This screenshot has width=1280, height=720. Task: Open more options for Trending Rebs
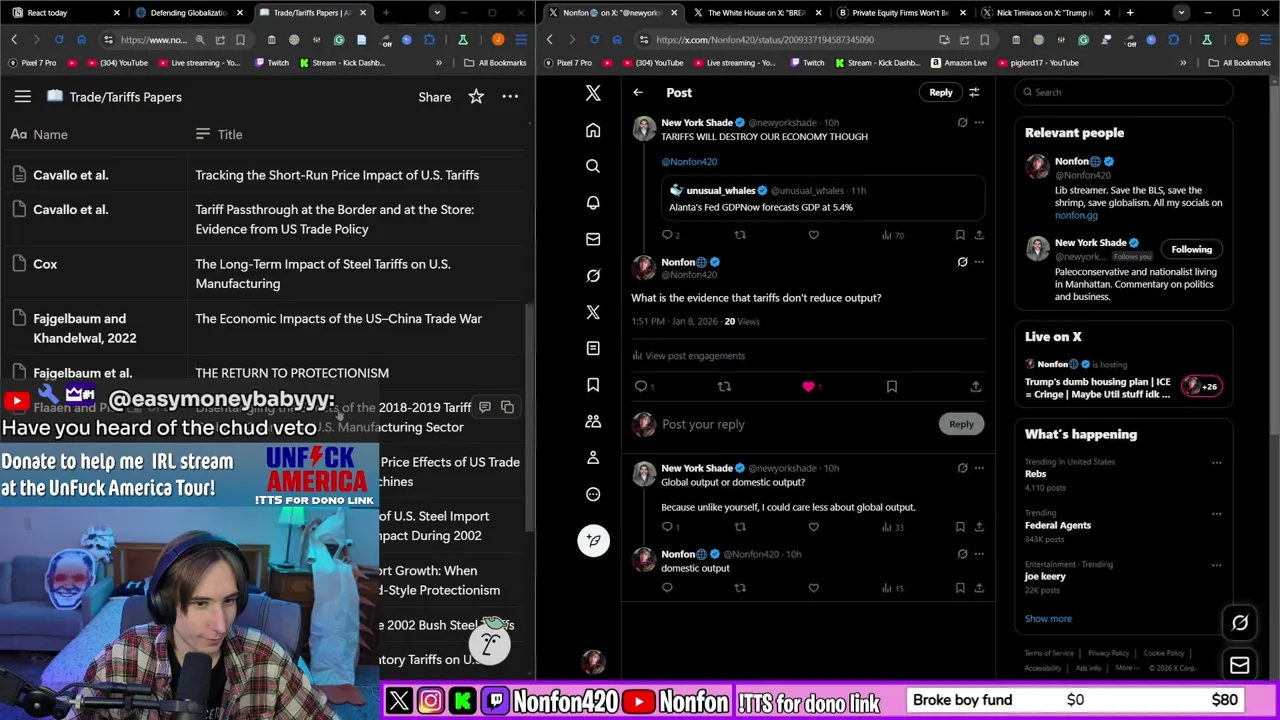tap(1216, 463)
